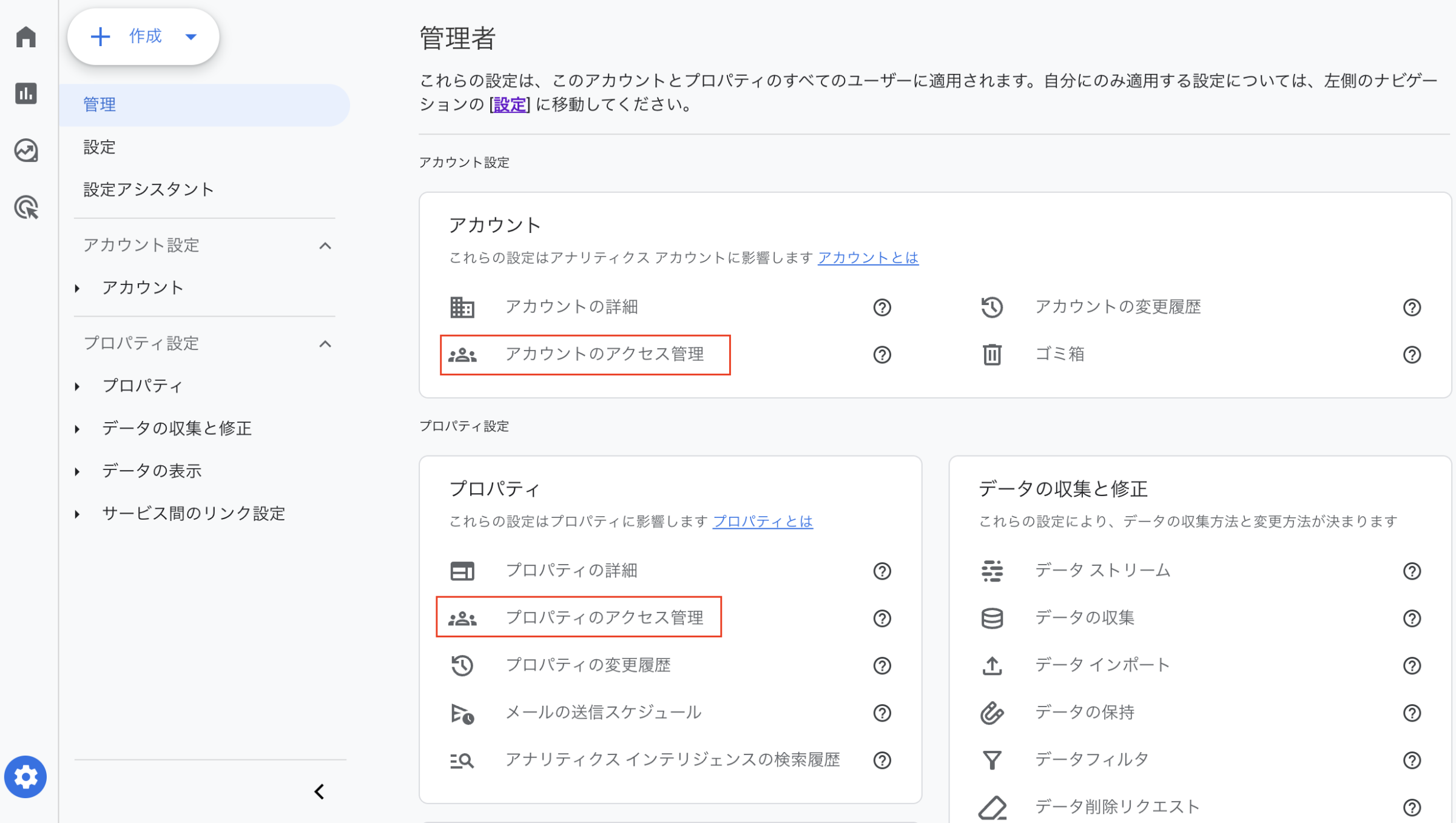
Task: Click the funnel icon for データフィルタ
Action: tap(992, 761)
